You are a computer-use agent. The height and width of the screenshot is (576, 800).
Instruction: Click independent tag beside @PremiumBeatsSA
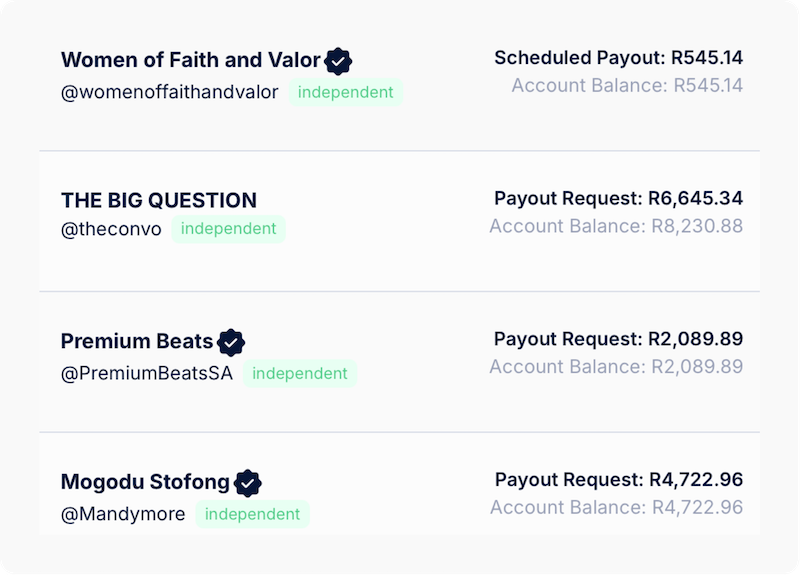299,373
